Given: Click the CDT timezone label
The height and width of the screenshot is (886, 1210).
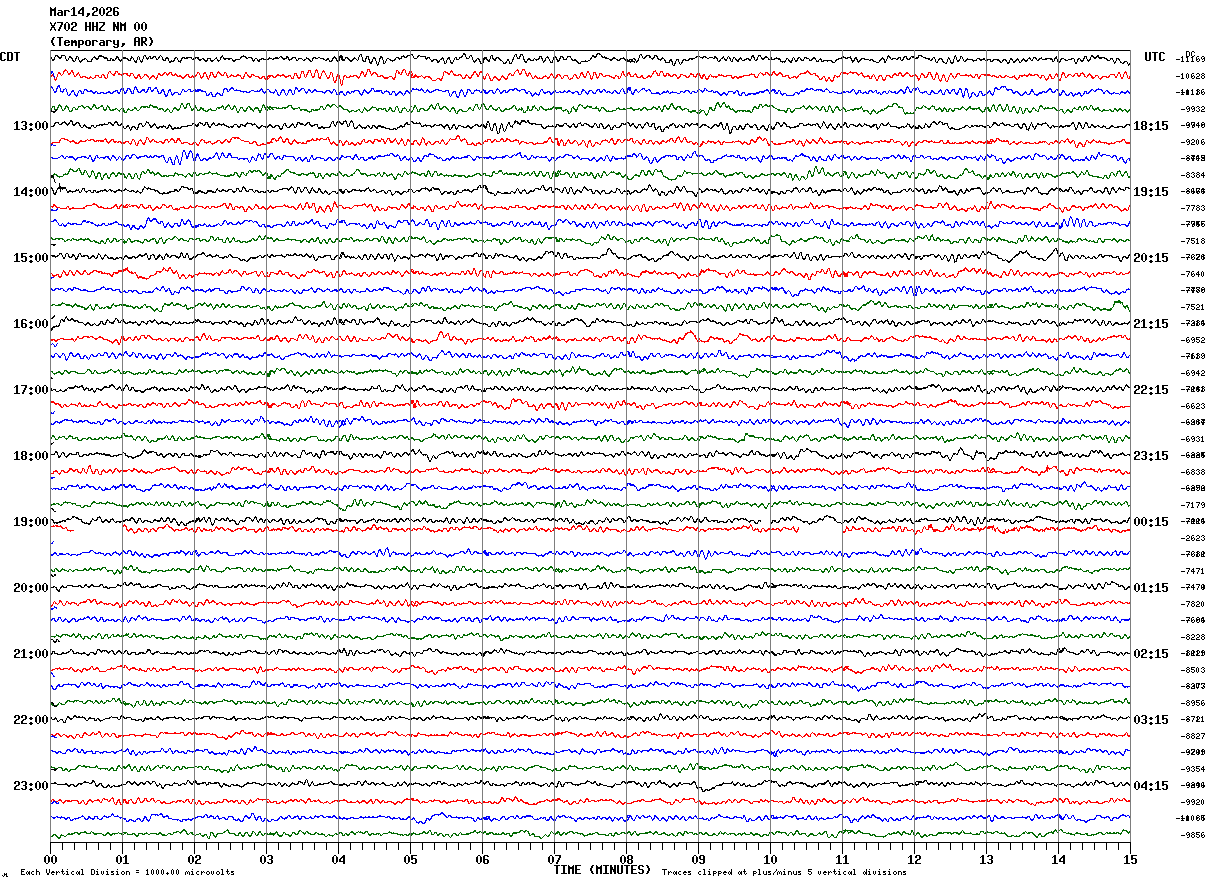Looking at the screenshot, I should [x=11, y=57].
